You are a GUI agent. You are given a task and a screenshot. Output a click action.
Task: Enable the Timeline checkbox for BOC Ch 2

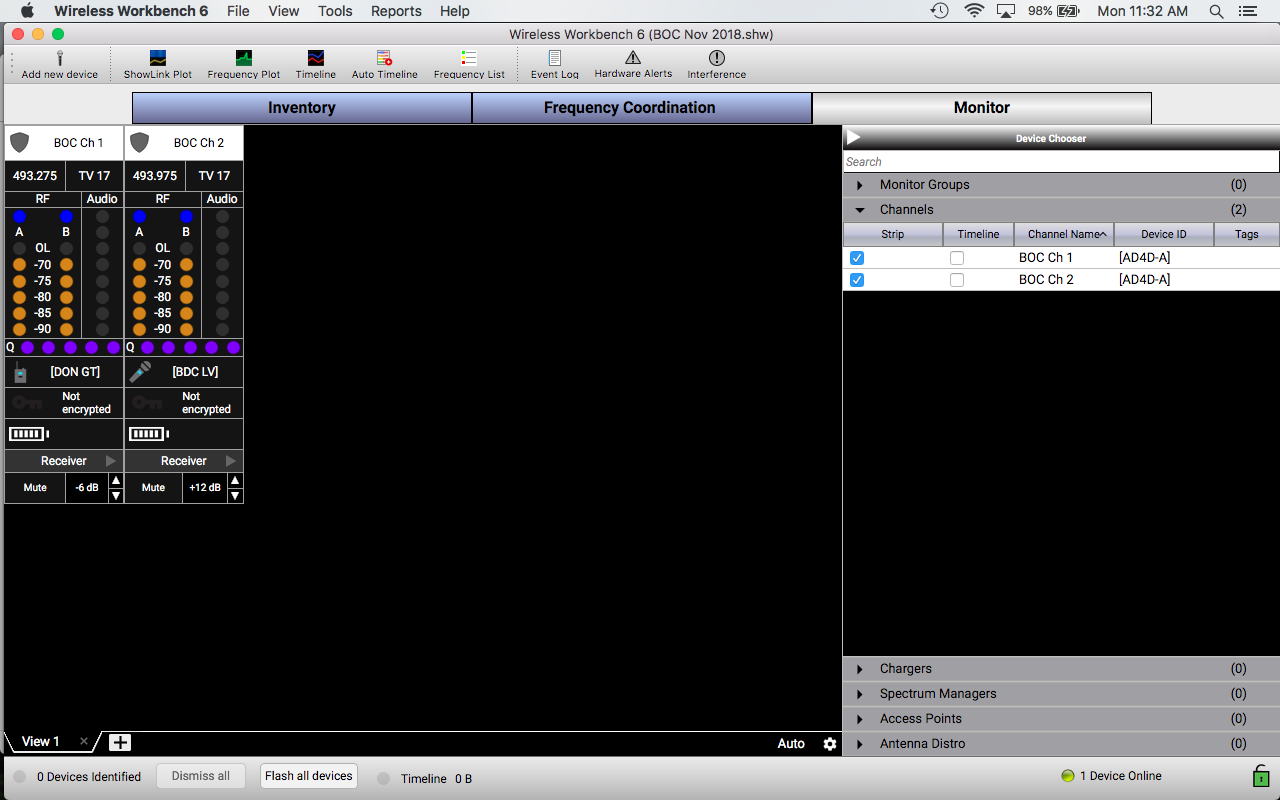pos(957,280)
